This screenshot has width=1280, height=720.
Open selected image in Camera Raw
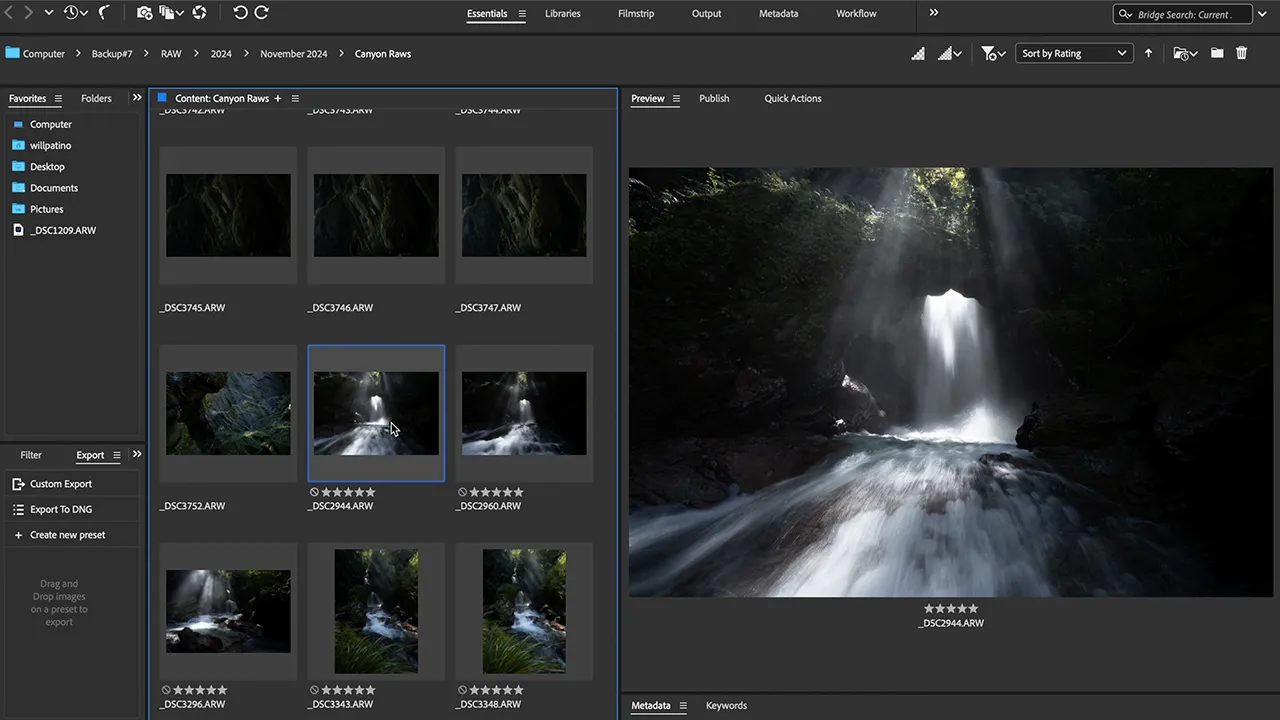click(x=199, y=13)
